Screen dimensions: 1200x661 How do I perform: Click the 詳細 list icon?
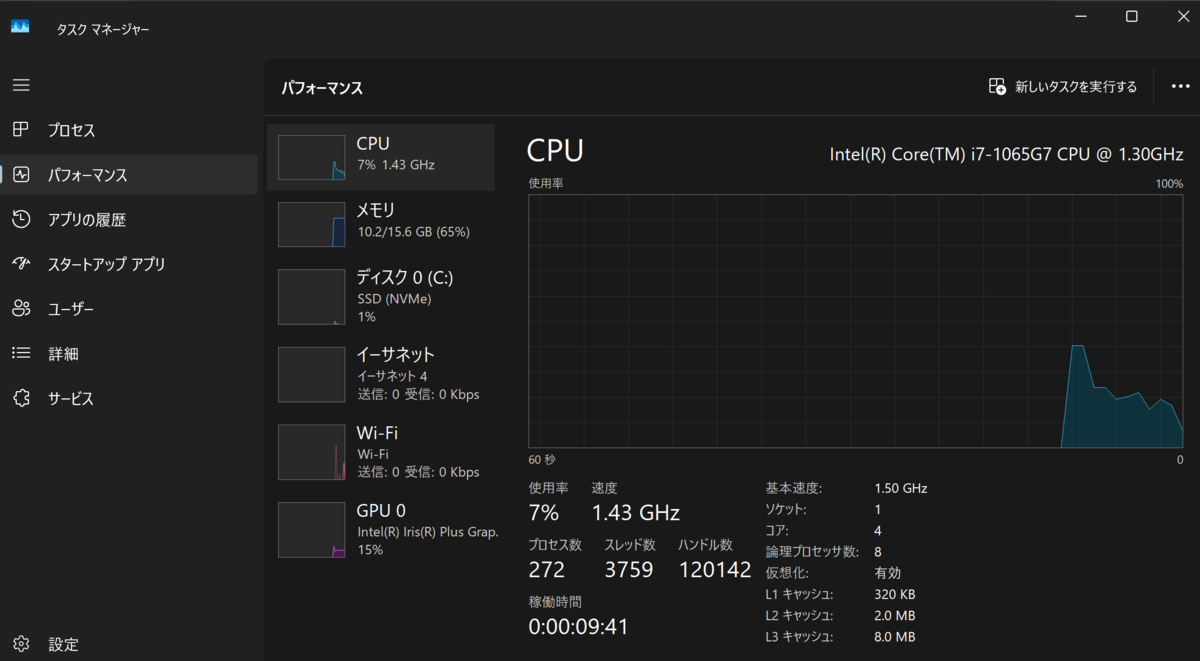tap(21, 353)
